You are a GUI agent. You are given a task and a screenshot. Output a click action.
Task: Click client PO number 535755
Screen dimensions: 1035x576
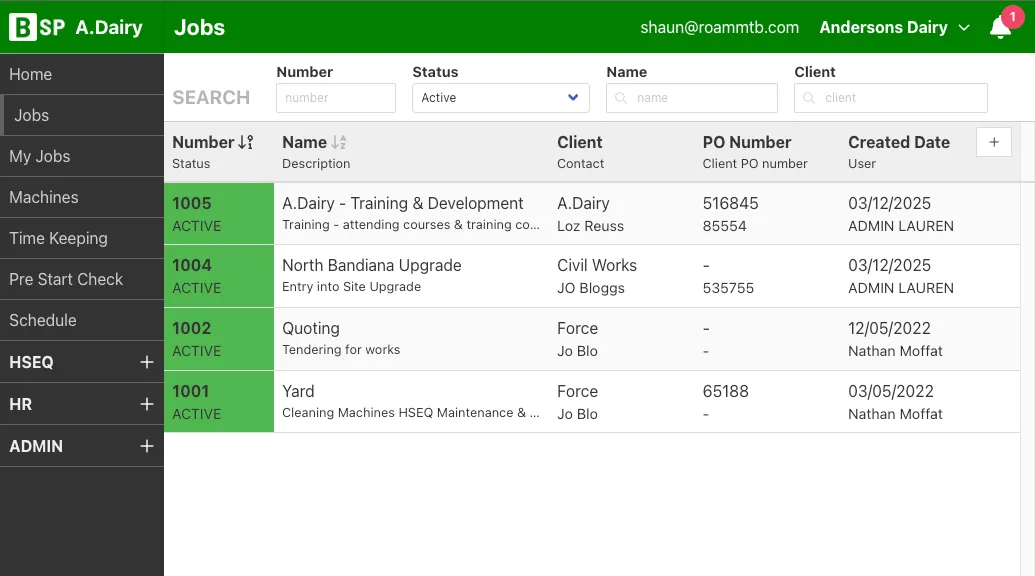[728, 288]
